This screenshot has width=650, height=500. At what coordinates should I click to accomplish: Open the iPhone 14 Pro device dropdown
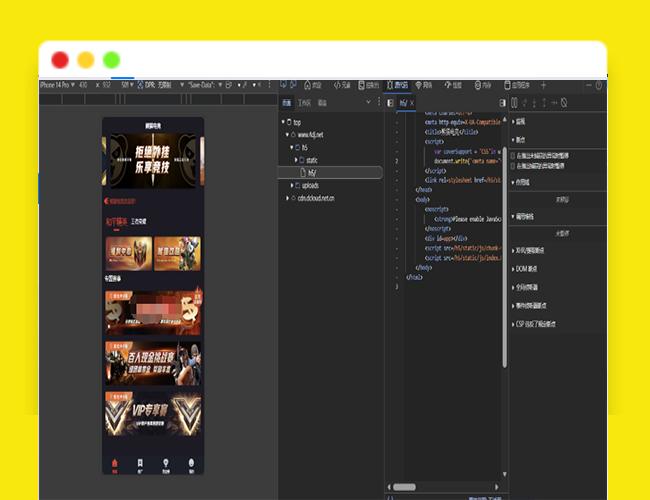click(x=57, y=85)
